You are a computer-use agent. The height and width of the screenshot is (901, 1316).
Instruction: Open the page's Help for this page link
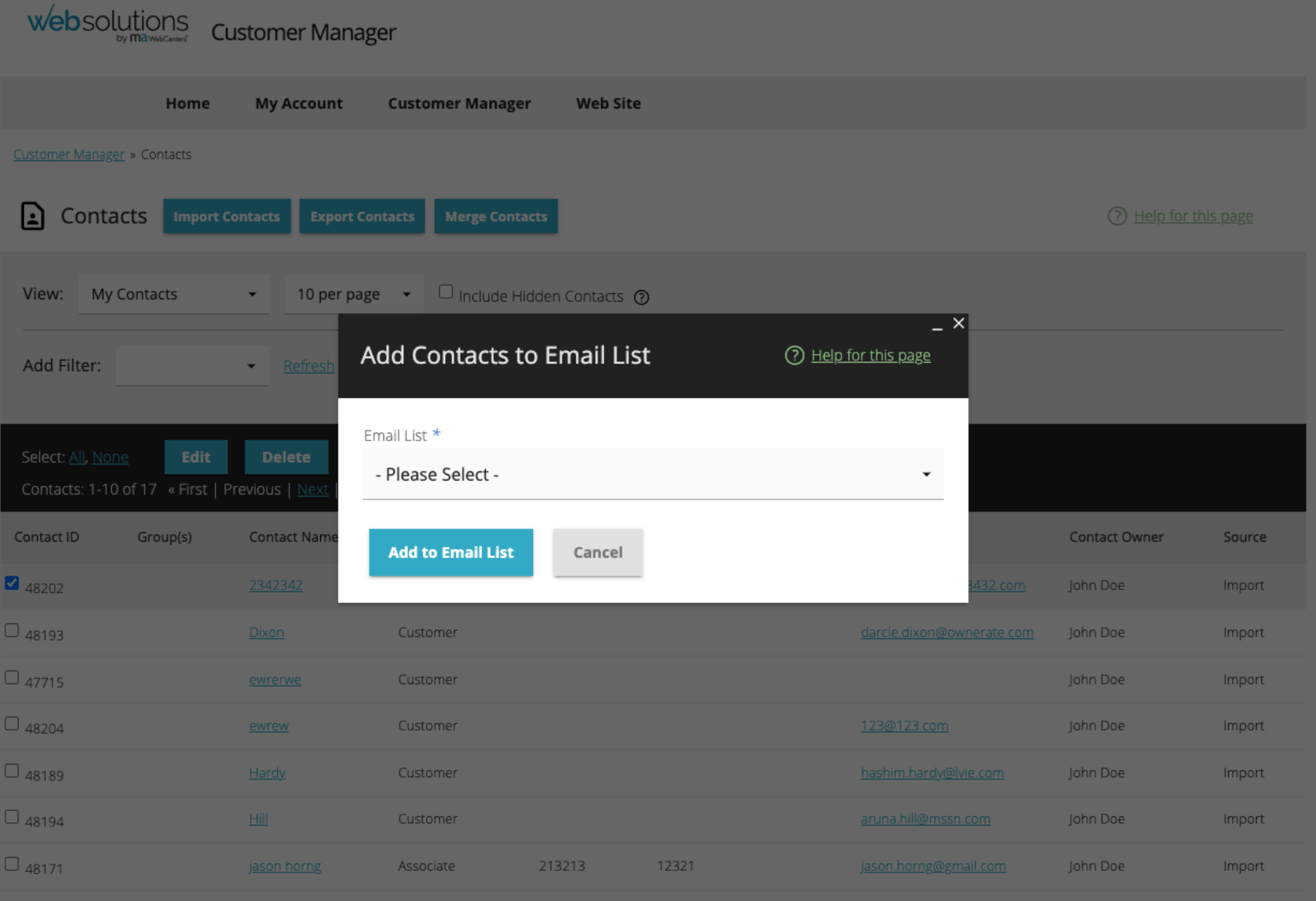tap(1193, 216)
